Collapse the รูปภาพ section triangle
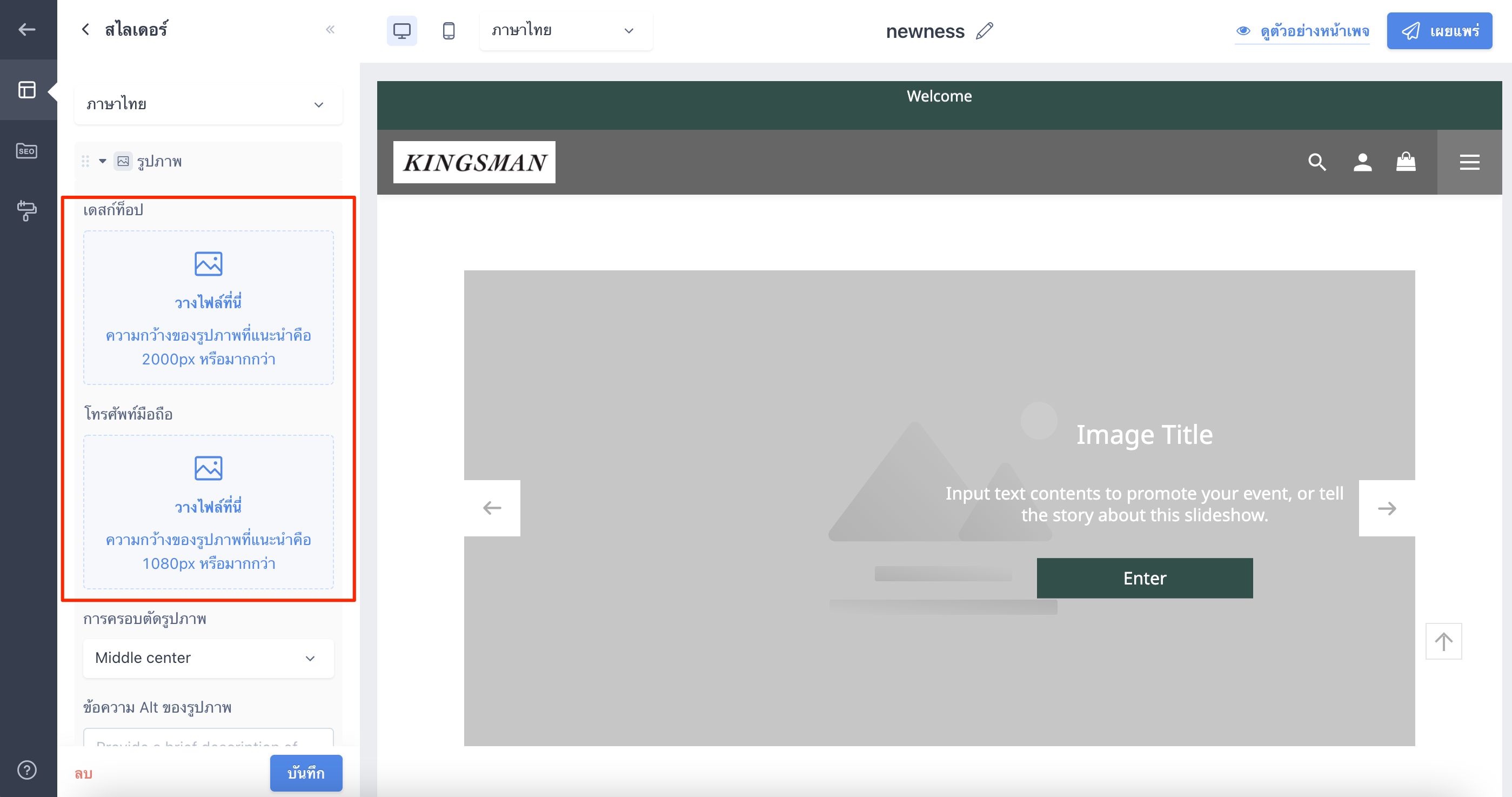 coord(103,161)
